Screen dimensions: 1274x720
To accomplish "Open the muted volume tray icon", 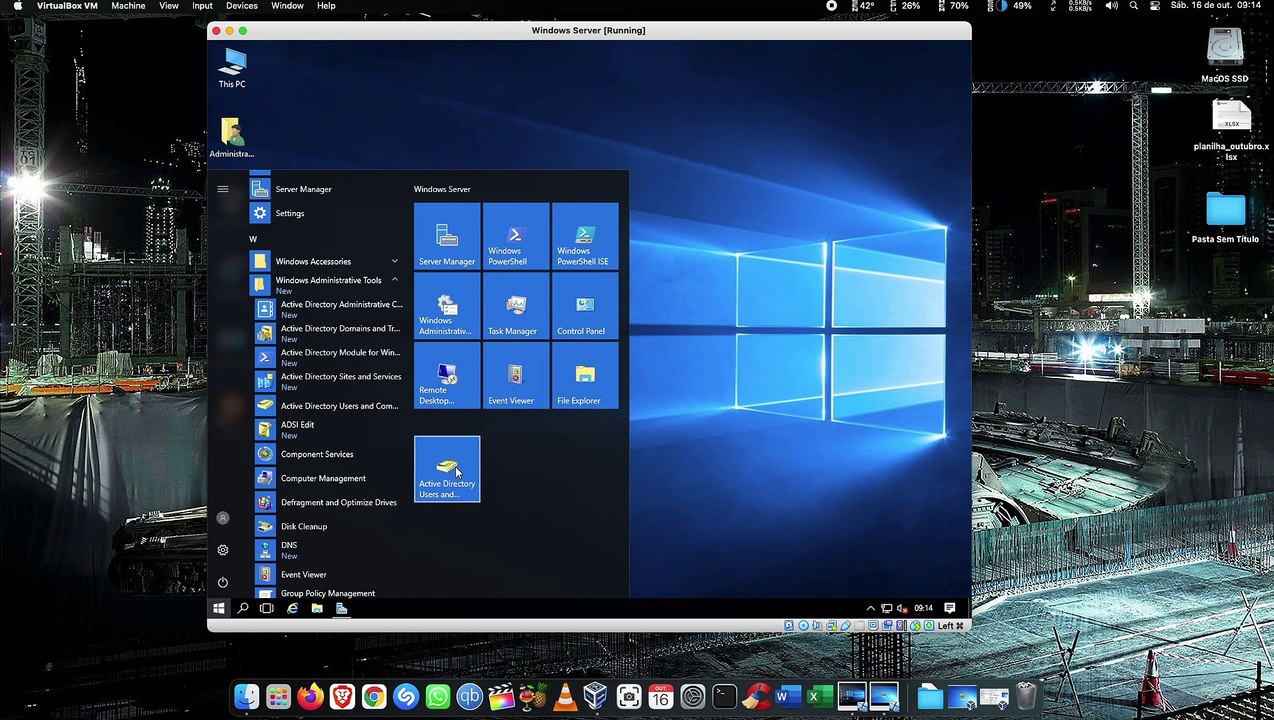I will tap(901, 608).
